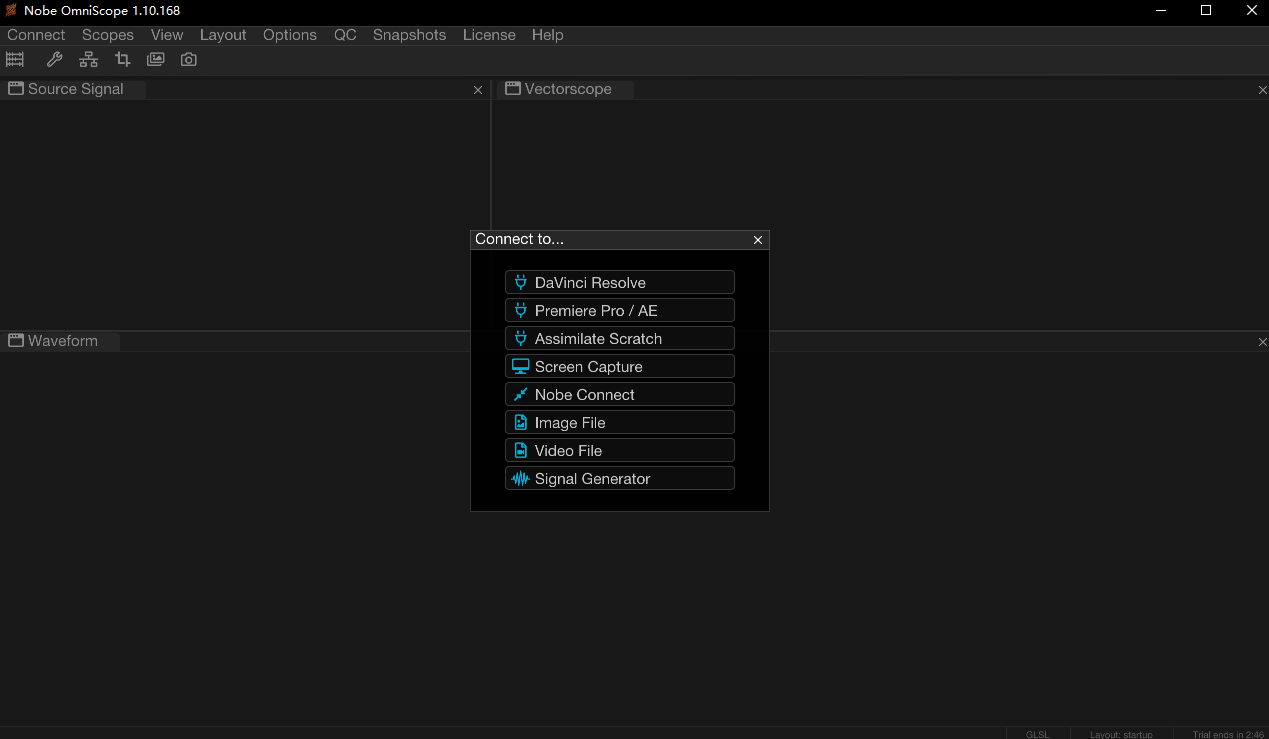Pick Nobe Connect option
The image size is (1269, 739).
[619, 395]
